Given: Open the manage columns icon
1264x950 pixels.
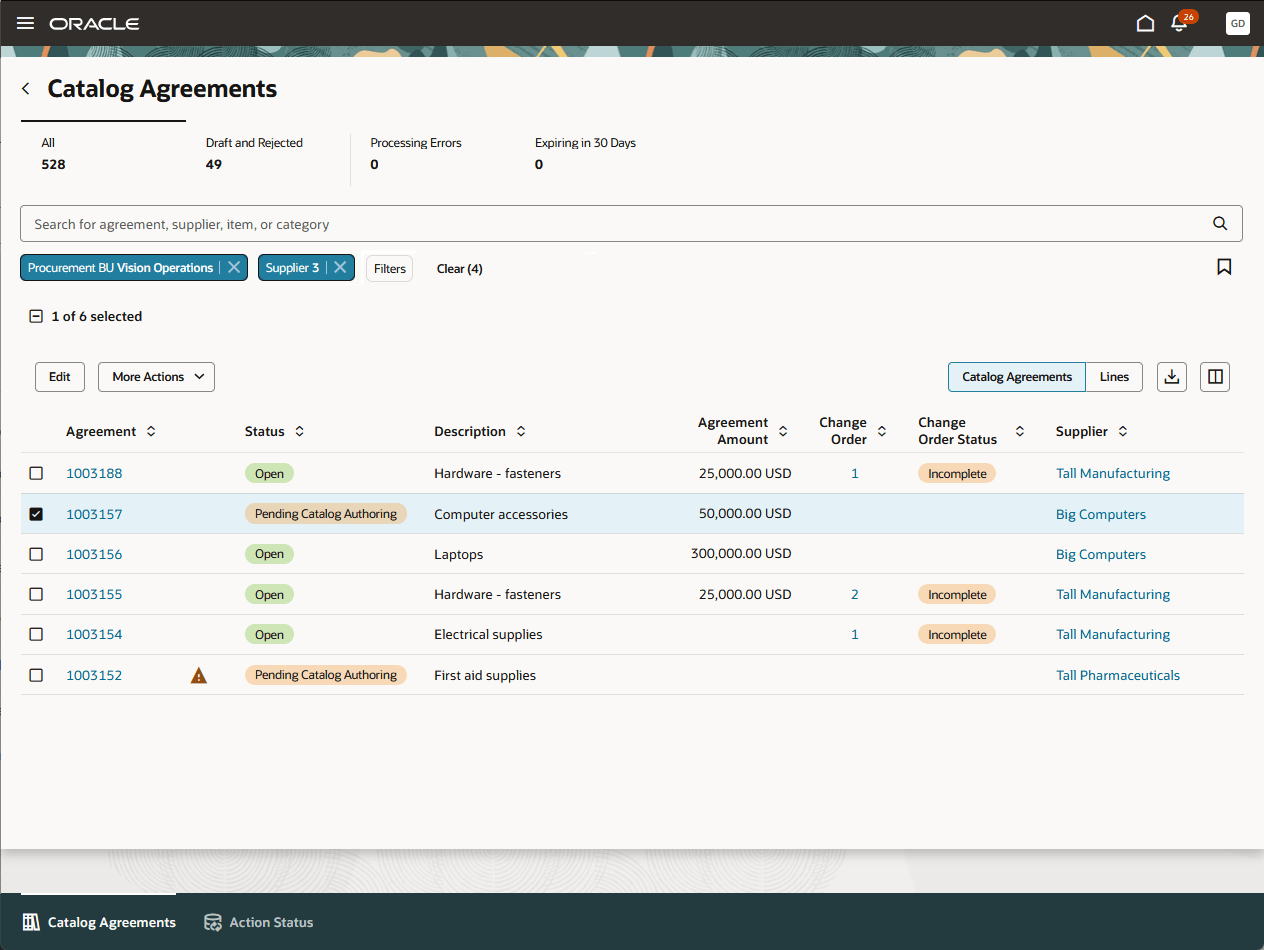Looking at the screenshot, I should (x=1214, y=377).
